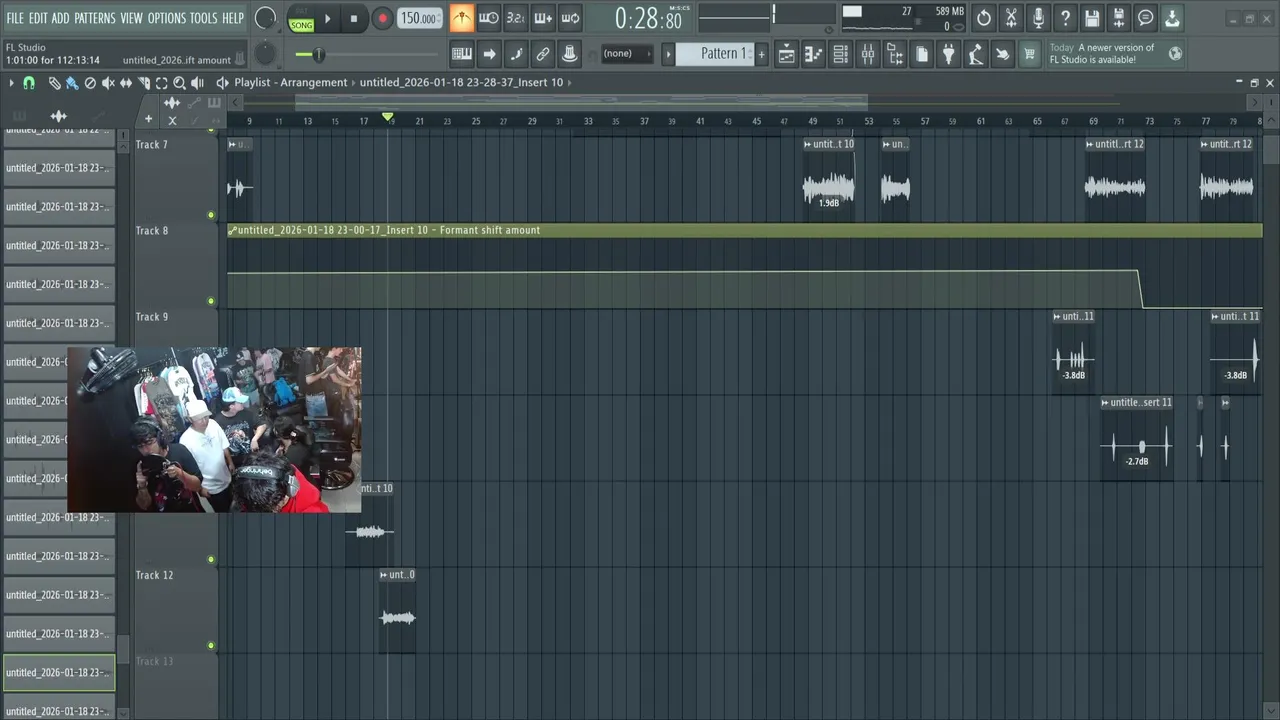Open Formant shift amount automation clip menu
The image size is (1280, 720).
(x=232, y=230)
